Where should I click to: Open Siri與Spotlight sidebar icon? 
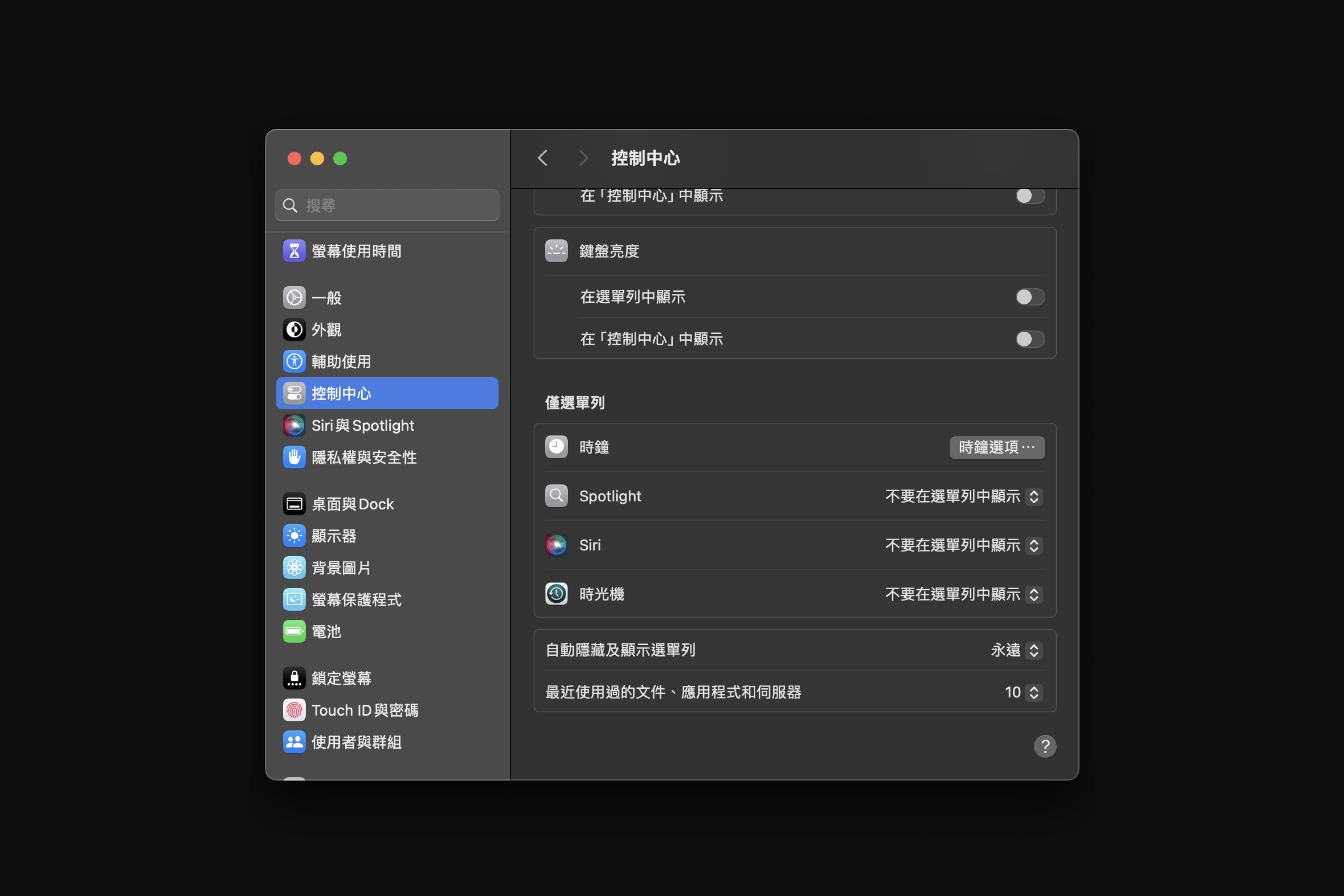pos(294,426)
